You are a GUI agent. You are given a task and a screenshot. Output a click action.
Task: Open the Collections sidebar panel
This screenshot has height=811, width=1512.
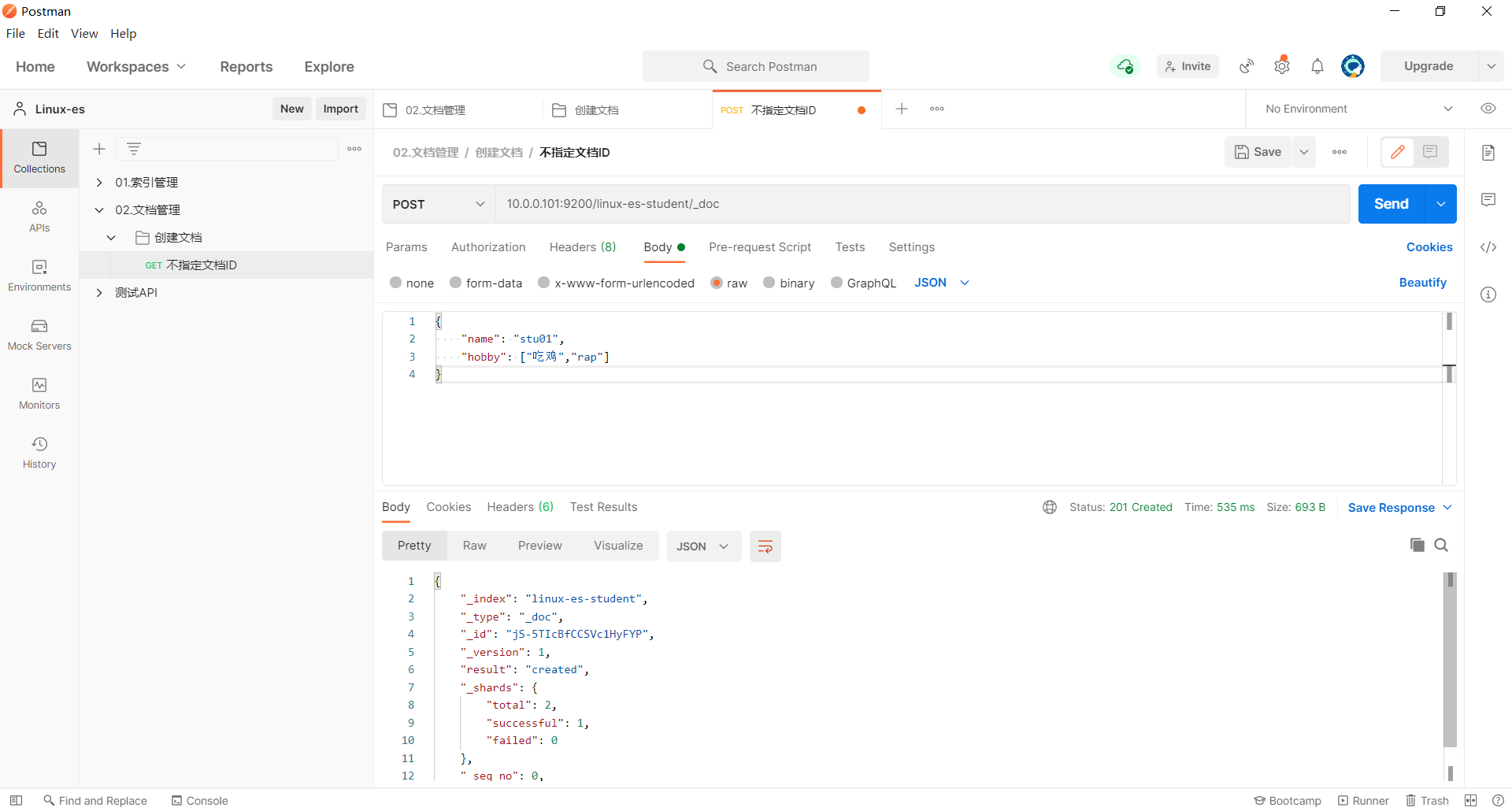pos(39,157)
